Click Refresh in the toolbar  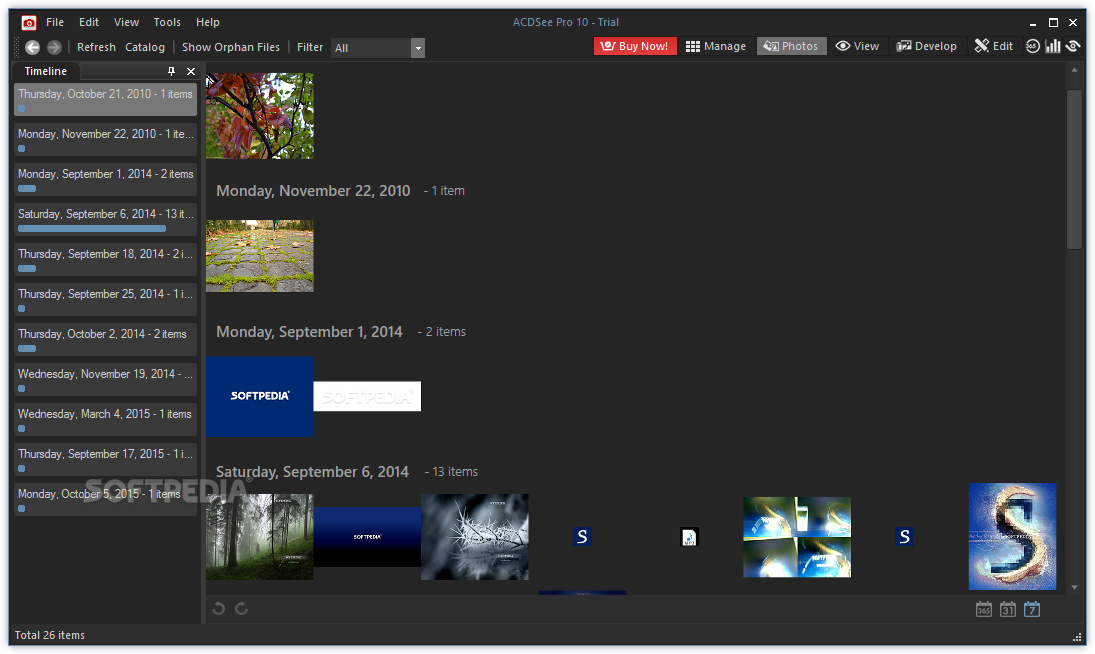[x=96, y=47]
